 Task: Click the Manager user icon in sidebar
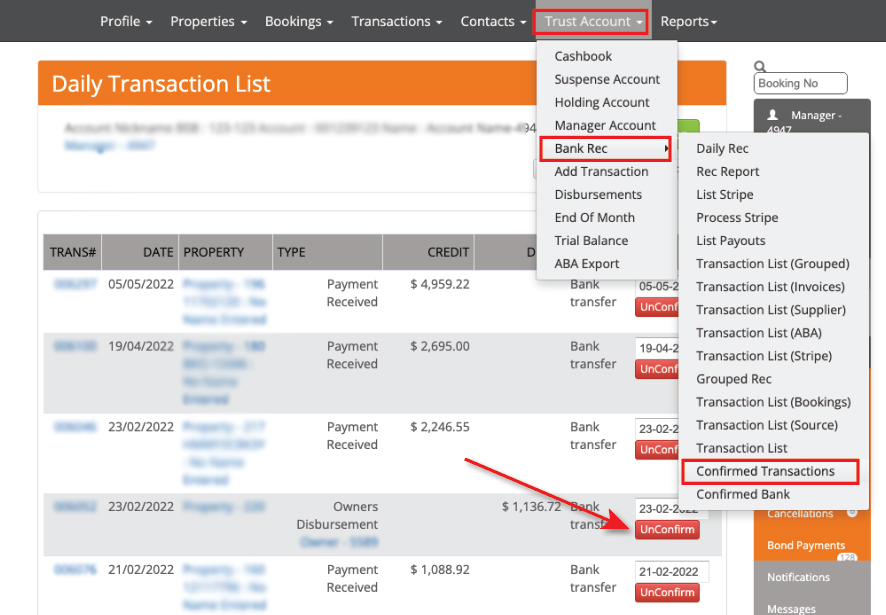click(x=772, y=116)
